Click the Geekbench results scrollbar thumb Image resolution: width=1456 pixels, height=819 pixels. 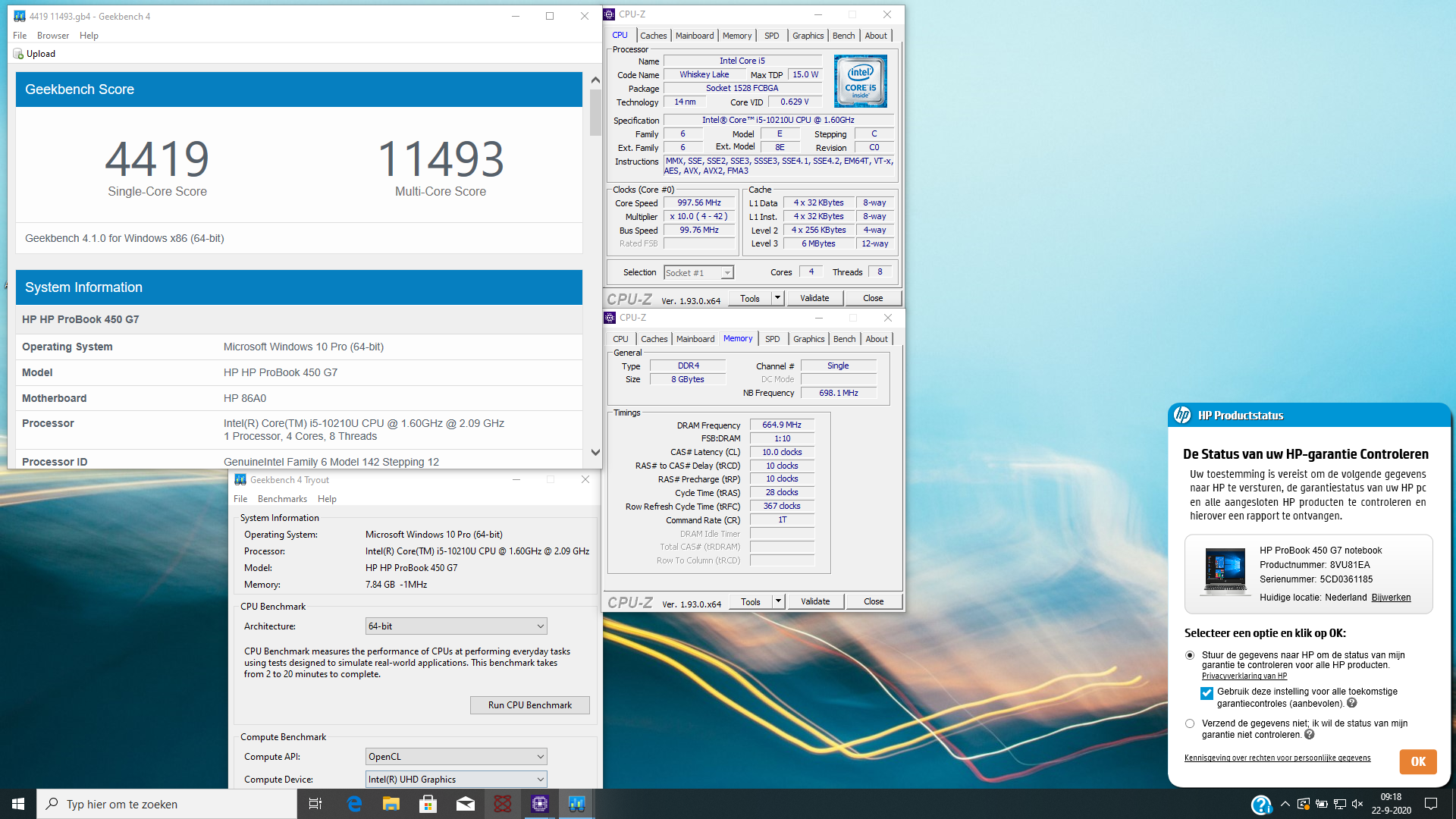click(595, 112)
